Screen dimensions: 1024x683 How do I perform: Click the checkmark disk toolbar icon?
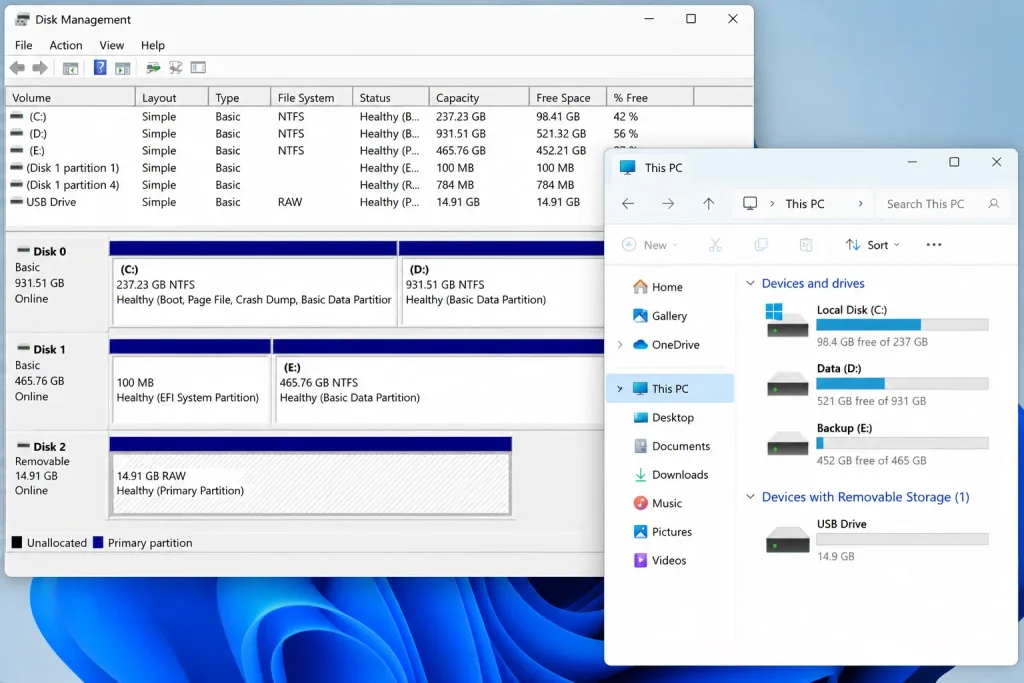pos(176,68)
